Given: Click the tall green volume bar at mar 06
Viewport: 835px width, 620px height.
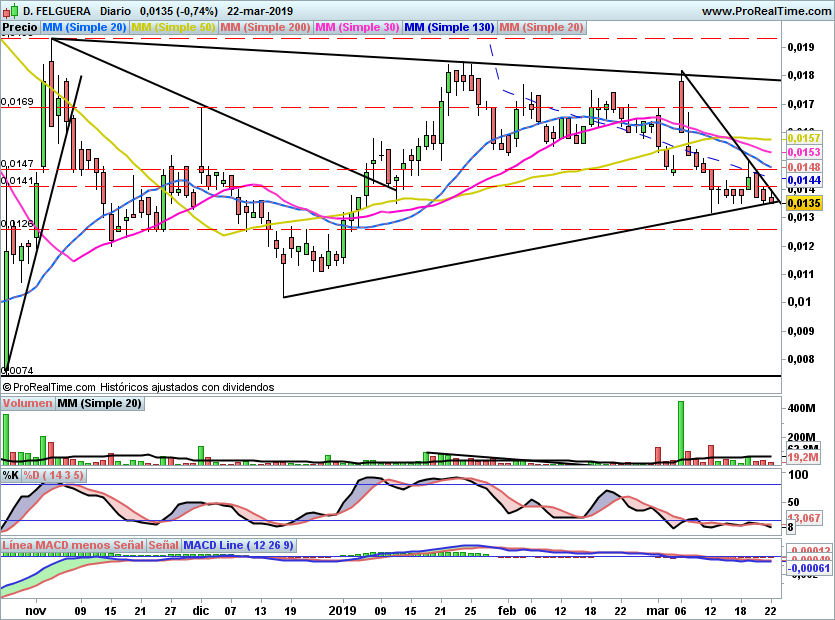Looking at the screenshot, I should coord(680,432).
